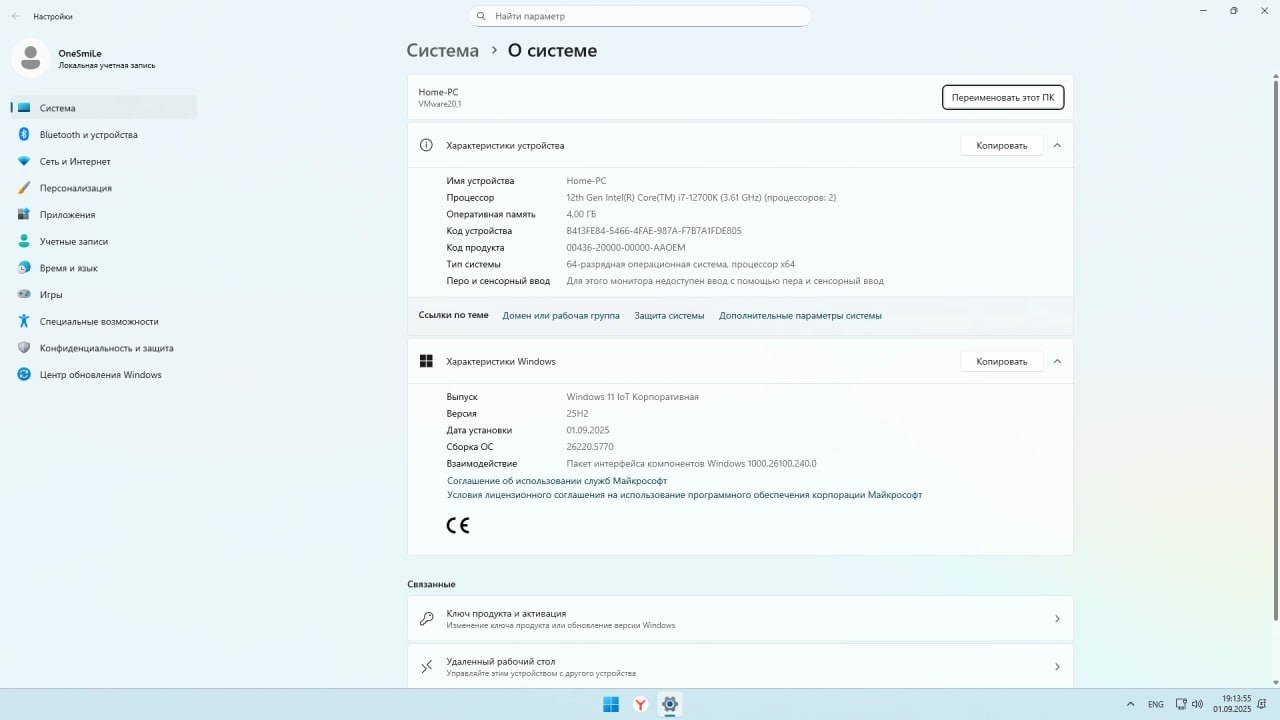Click the 4,00 ГБ memory value

(x=581, y=214)
